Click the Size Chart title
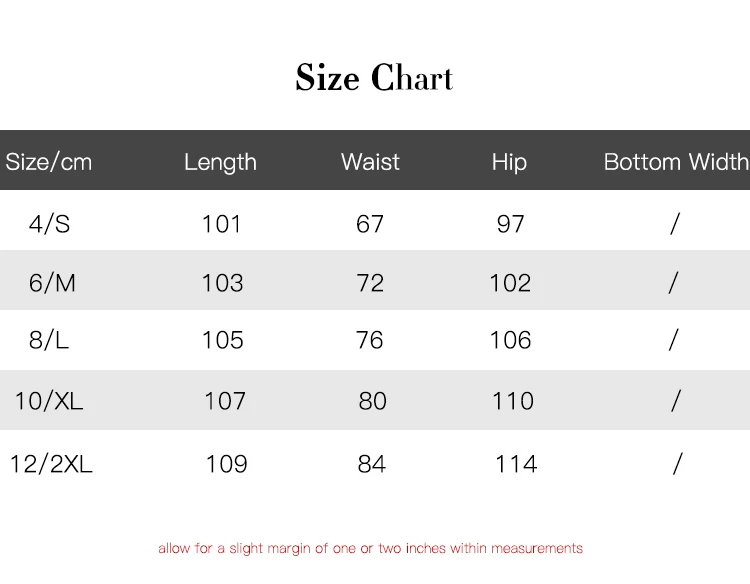 pyautogui.click(x=374, y=78)
